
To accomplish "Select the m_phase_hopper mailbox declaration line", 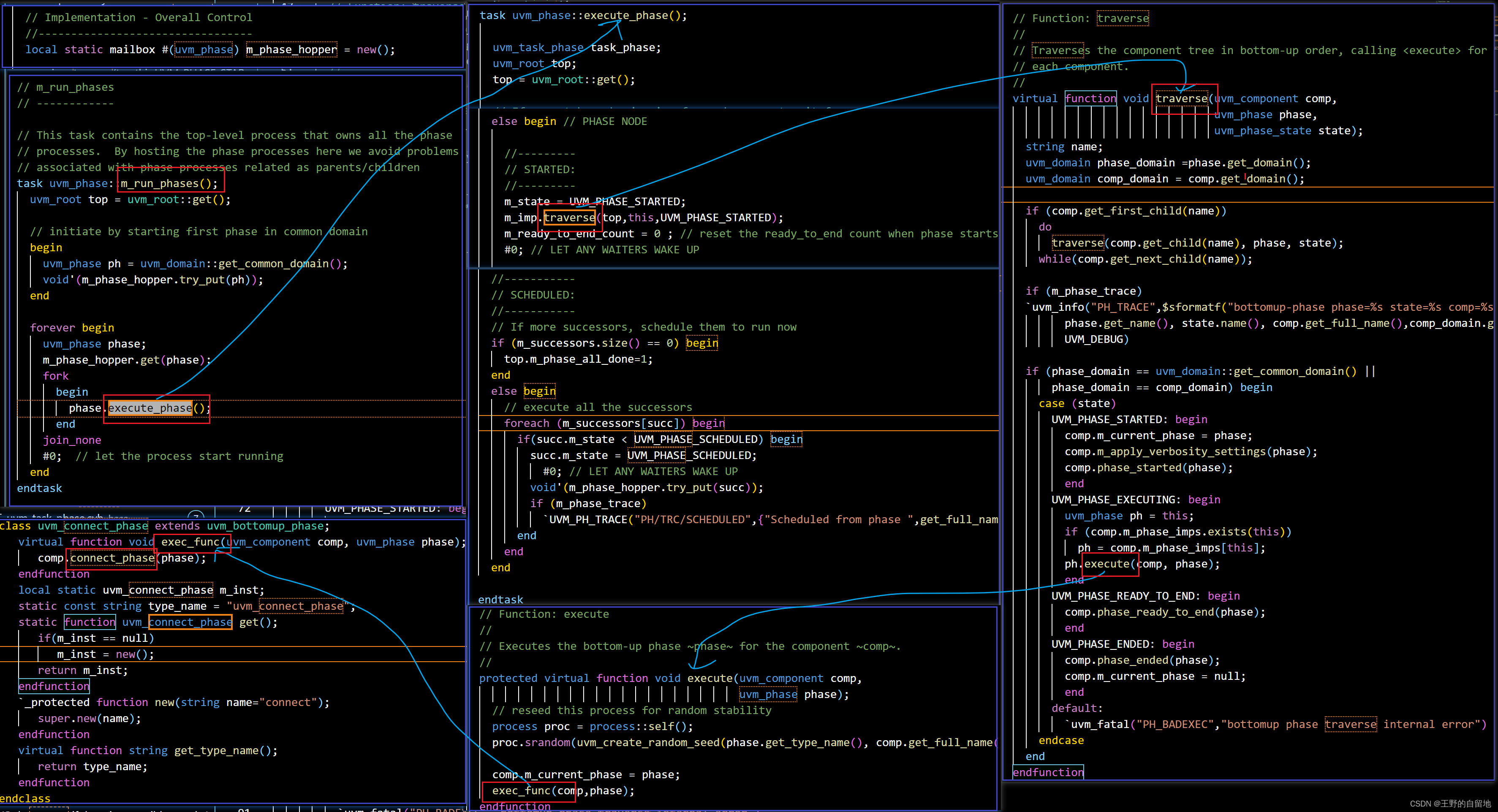I will pos(210,49).
